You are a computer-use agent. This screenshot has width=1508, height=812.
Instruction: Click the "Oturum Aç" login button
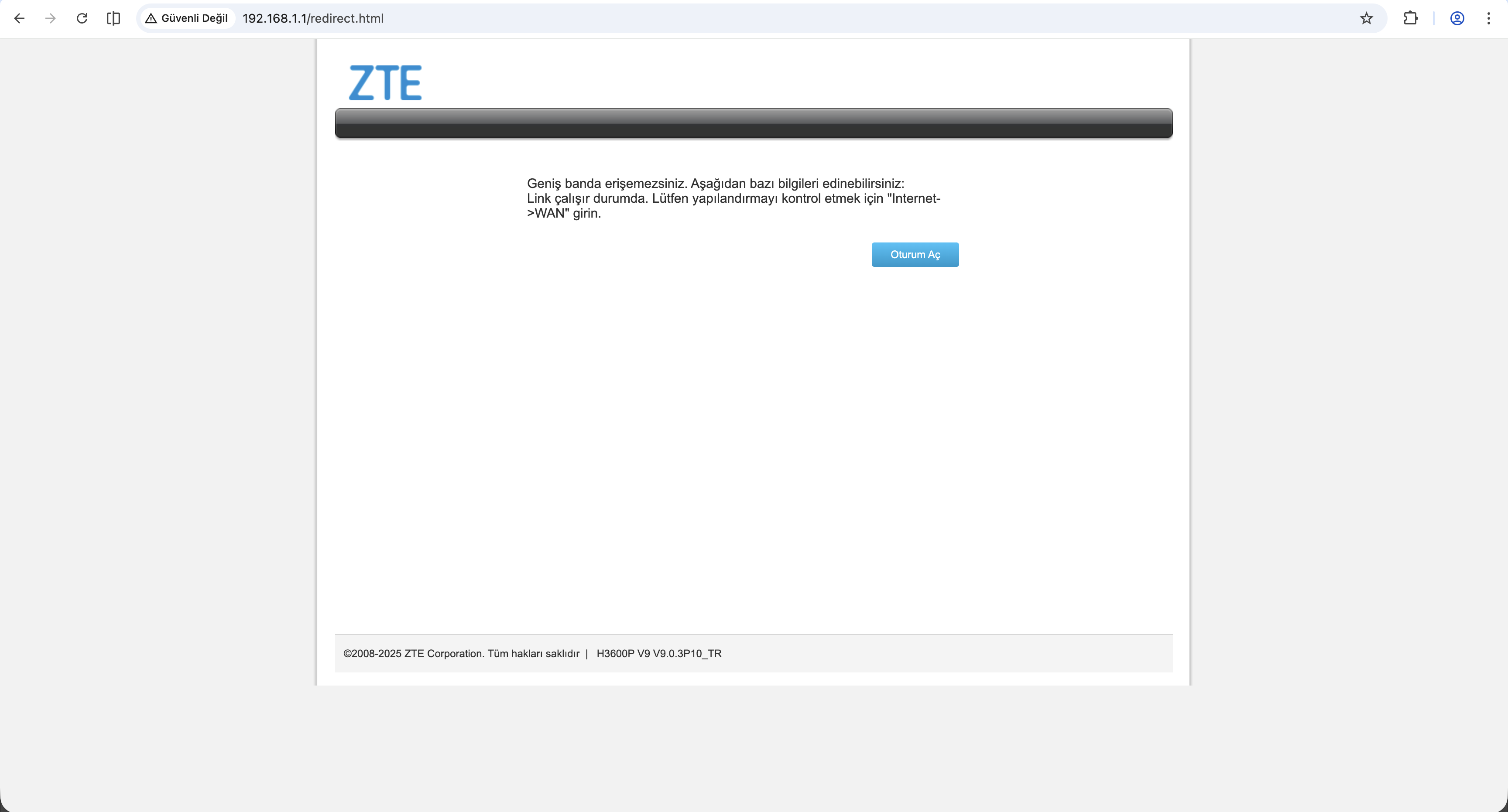(x=915, y=255)
